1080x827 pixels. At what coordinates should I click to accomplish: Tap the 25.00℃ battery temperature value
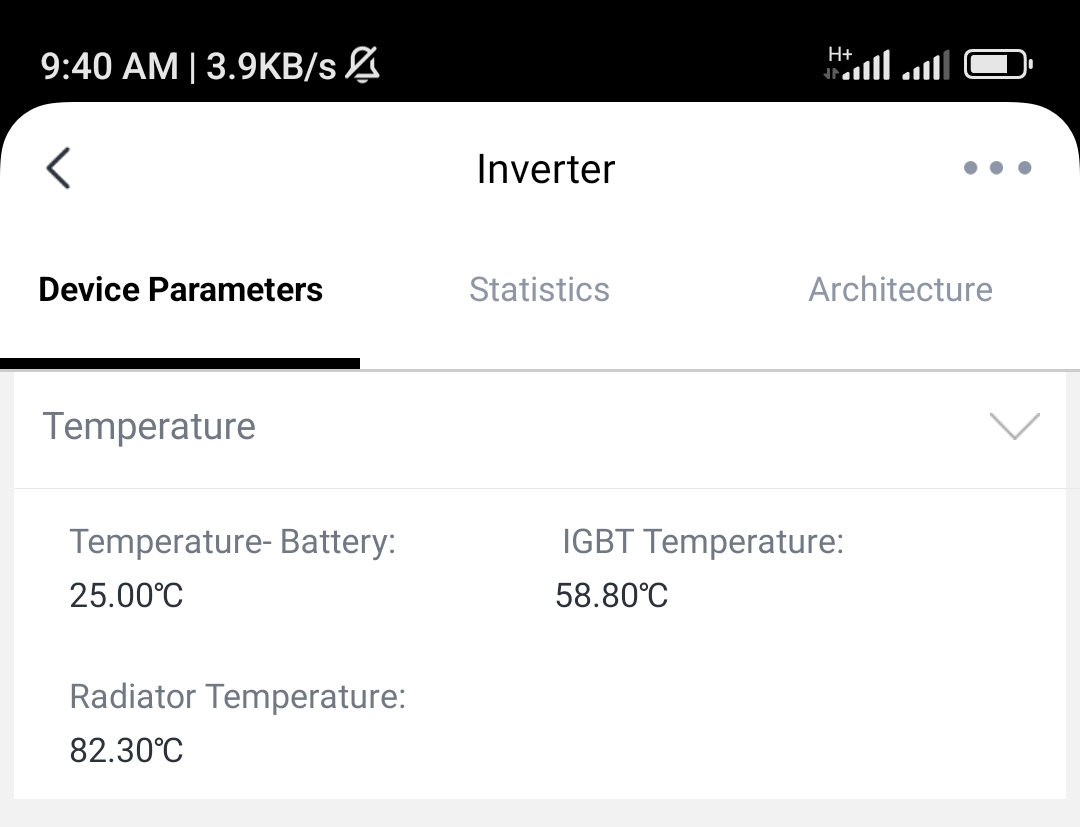click(x=127, y=595)
